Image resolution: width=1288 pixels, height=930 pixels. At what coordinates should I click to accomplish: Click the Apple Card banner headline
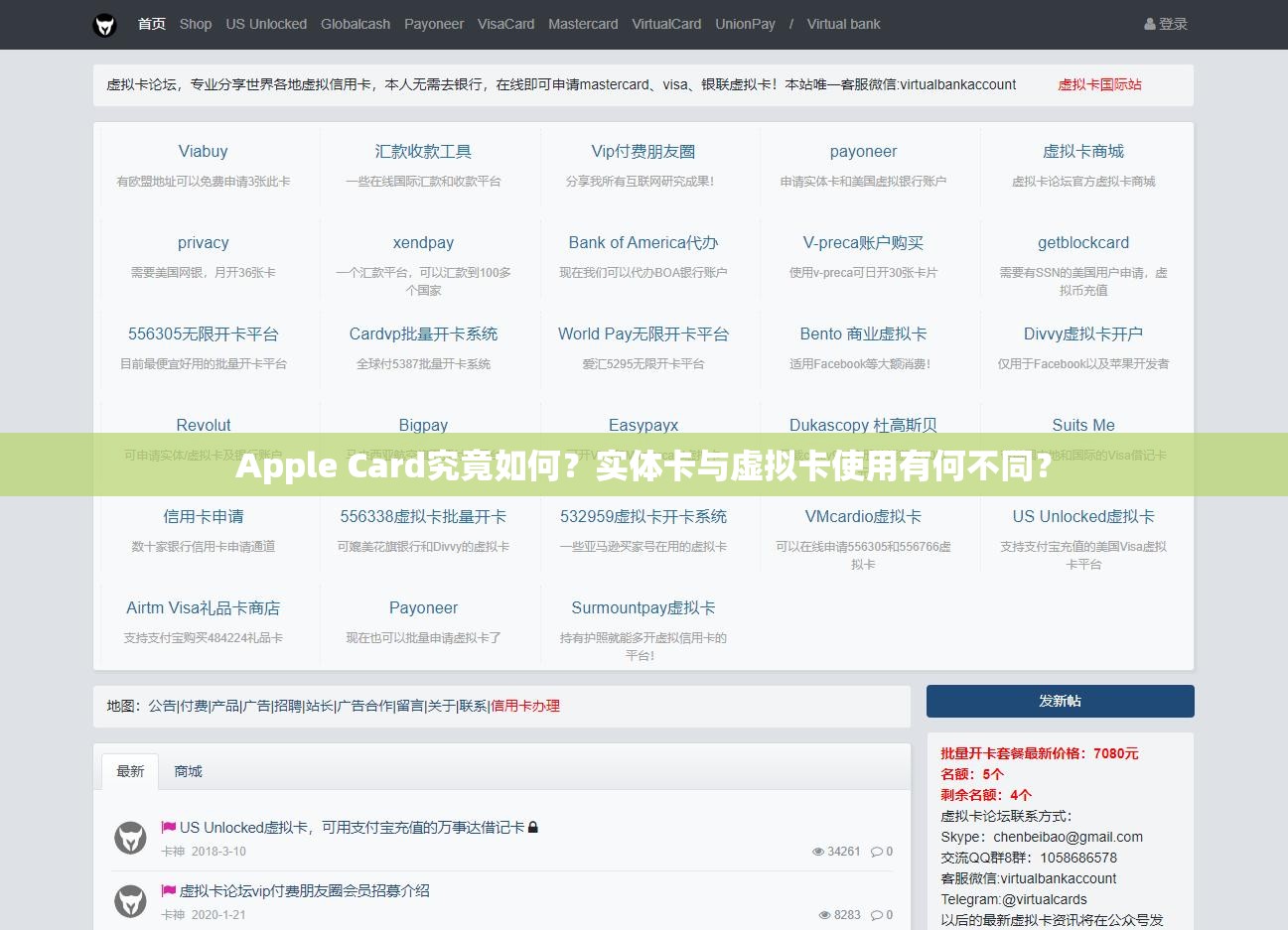(x=644, y=465)
